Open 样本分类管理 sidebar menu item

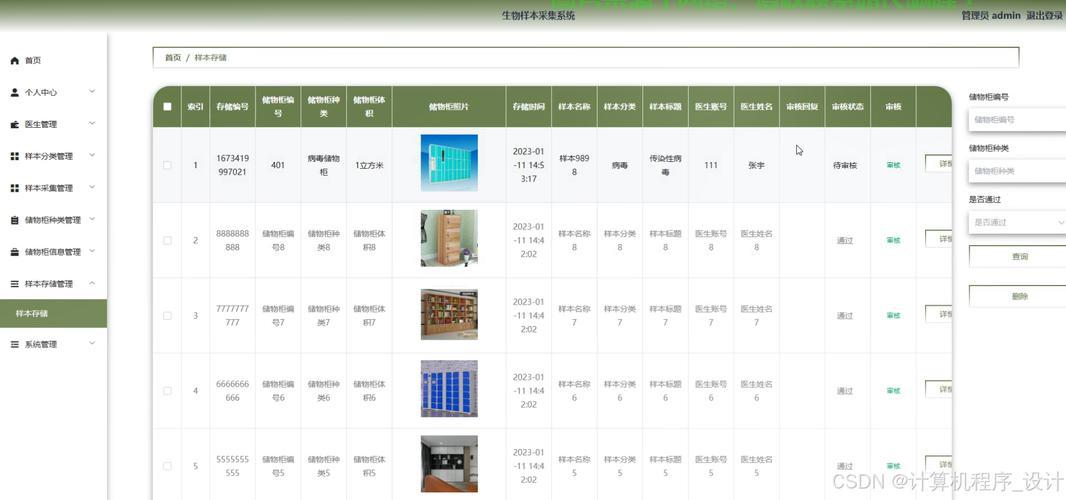coord(53,156)
